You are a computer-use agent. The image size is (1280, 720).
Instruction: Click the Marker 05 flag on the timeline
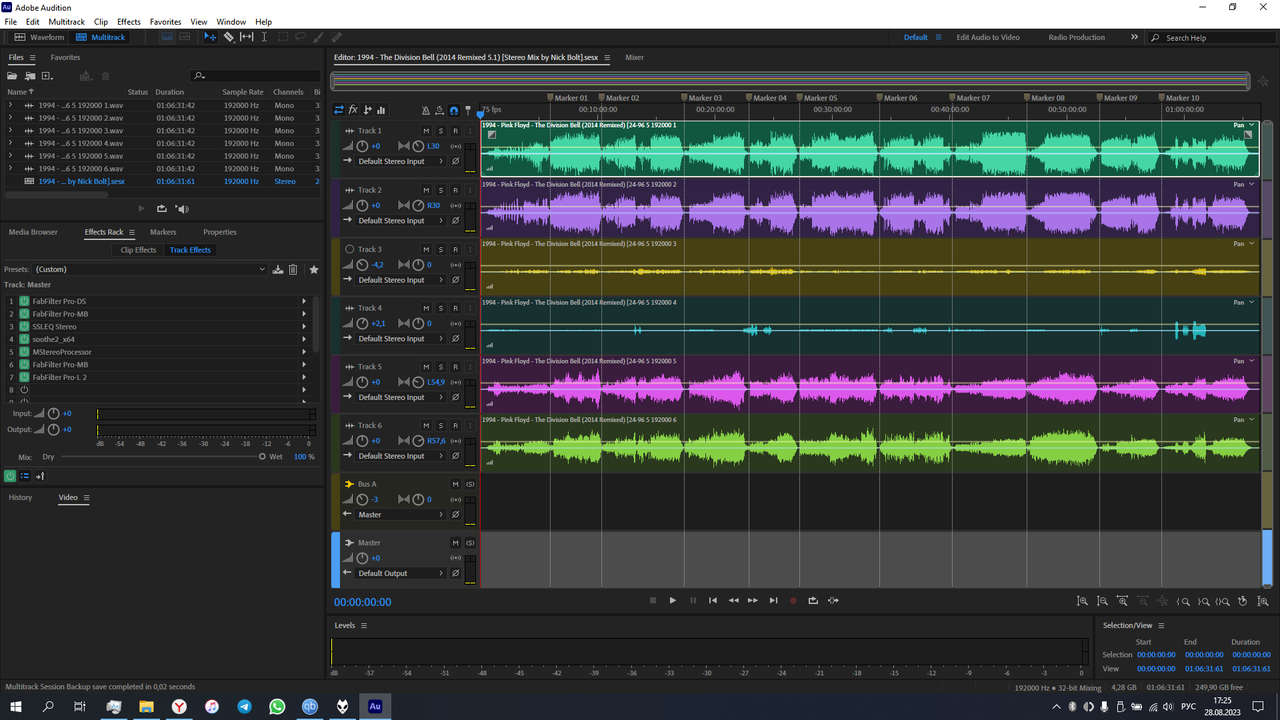799,98
